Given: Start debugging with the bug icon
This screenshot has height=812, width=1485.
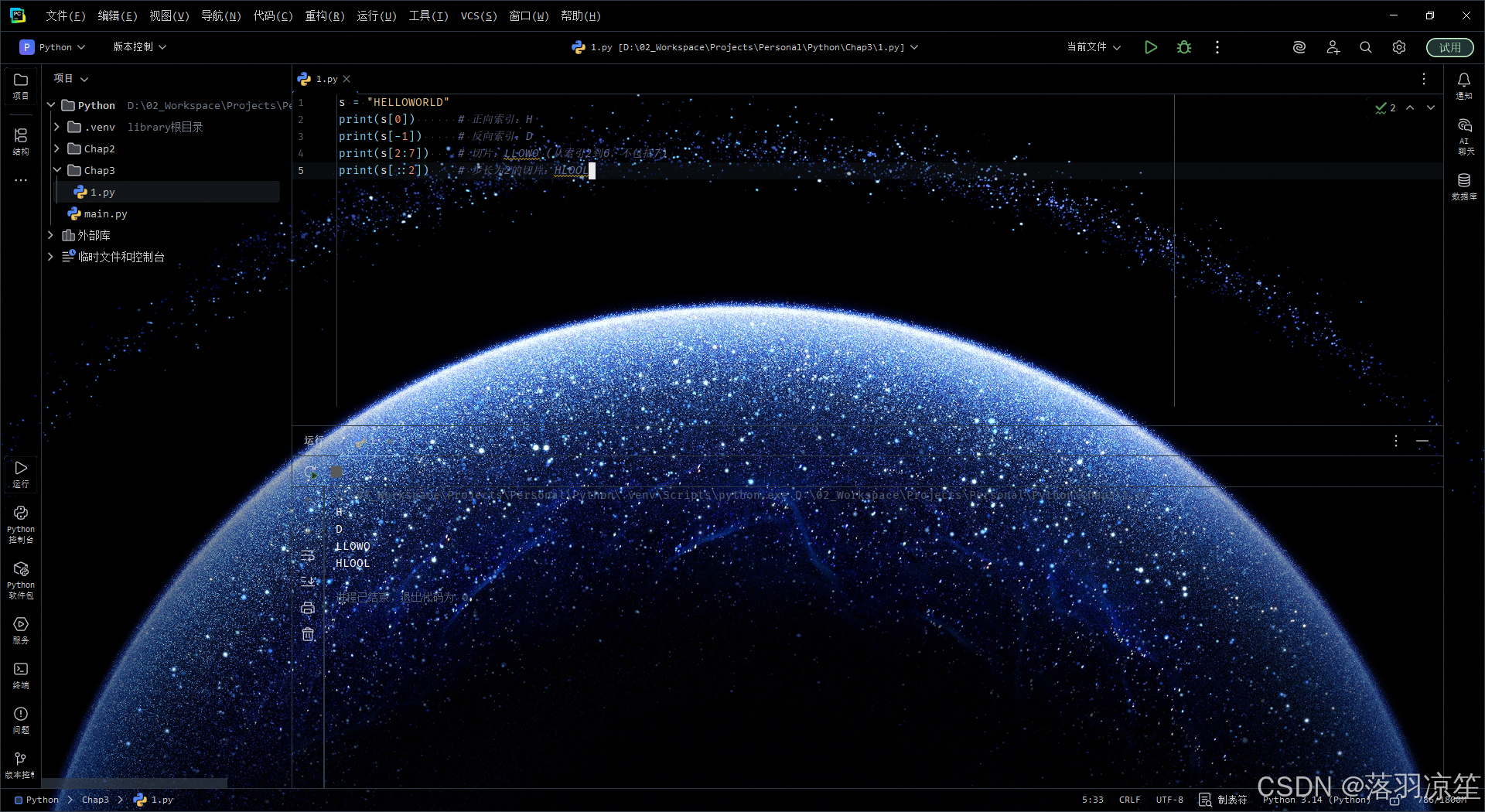Looking at the screenshot, I should pos(1184,47).
